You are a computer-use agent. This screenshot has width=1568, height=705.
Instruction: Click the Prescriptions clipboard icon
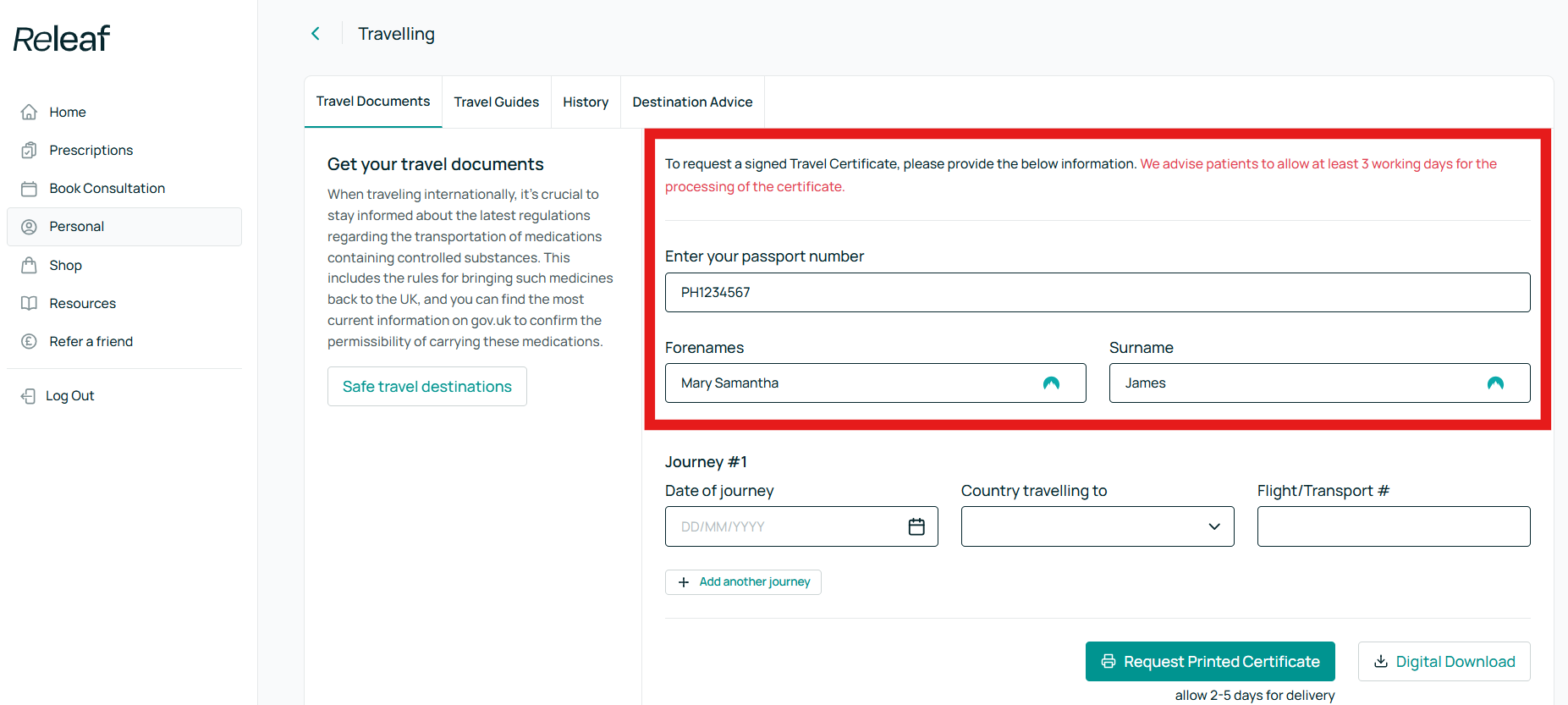tap(29, 150)
